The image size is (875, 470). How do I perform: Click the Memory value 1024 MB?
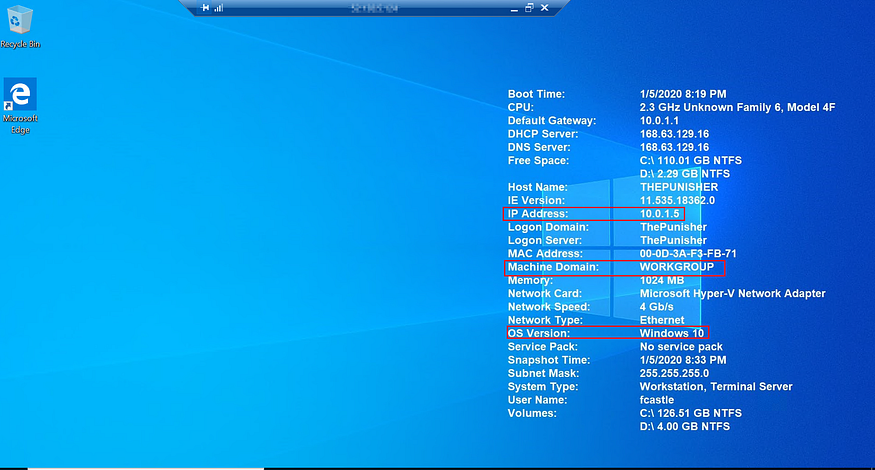(663, 281)
